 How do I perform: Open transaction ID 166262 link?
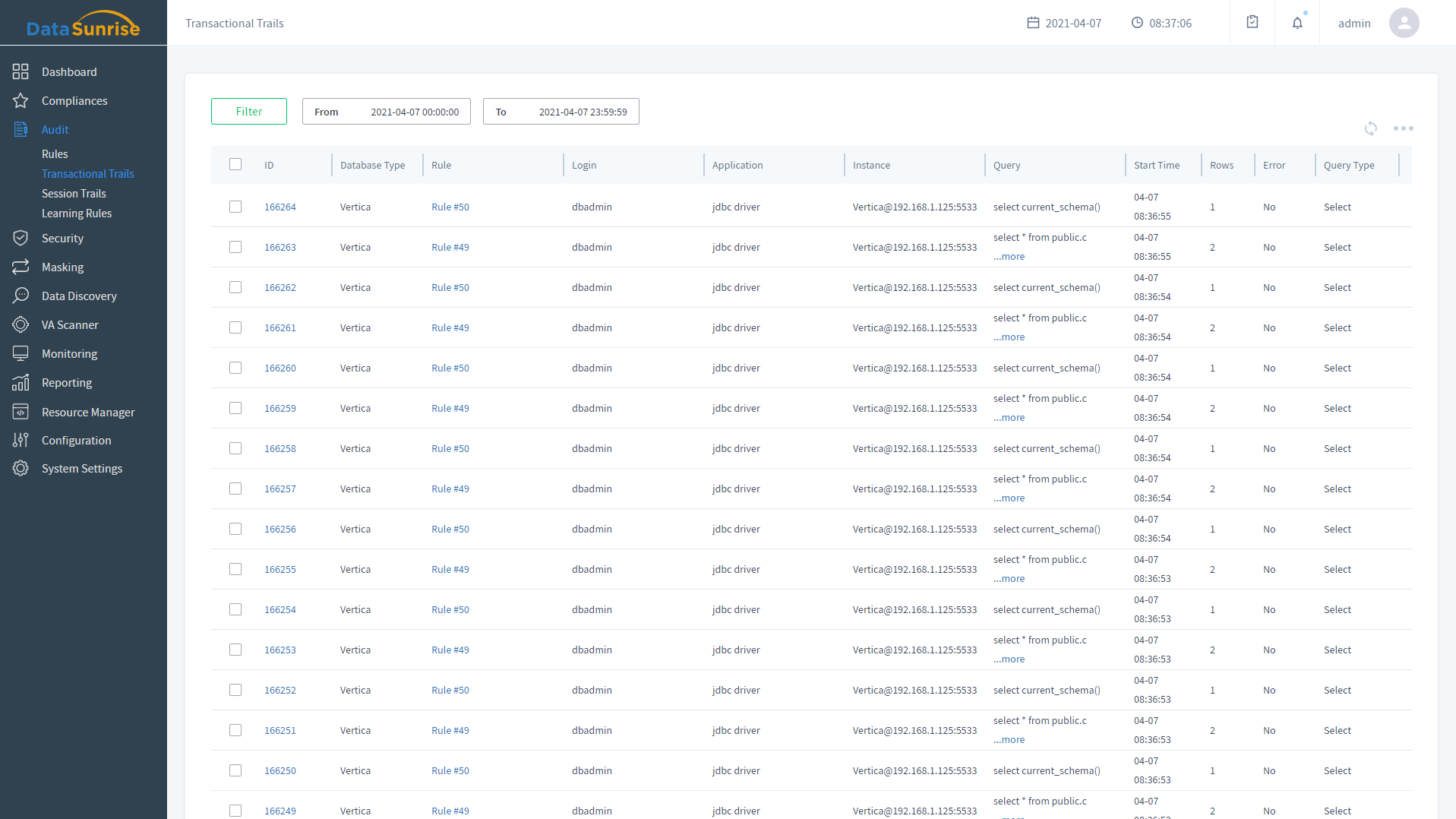pos(280,288)
